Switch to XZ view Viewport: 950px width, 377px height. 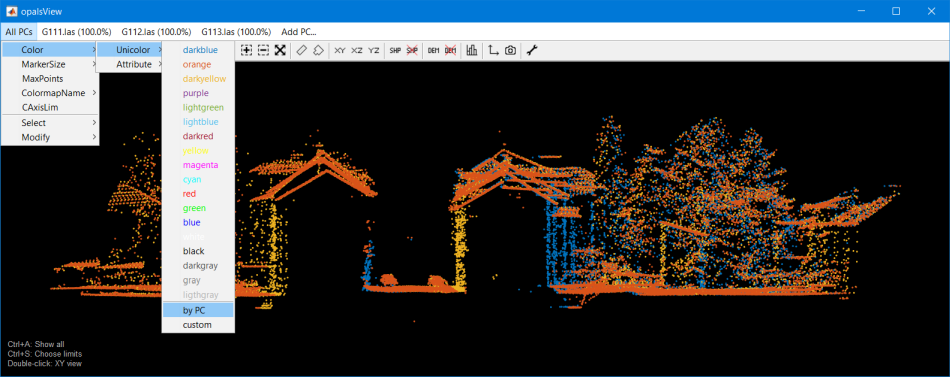357,50
